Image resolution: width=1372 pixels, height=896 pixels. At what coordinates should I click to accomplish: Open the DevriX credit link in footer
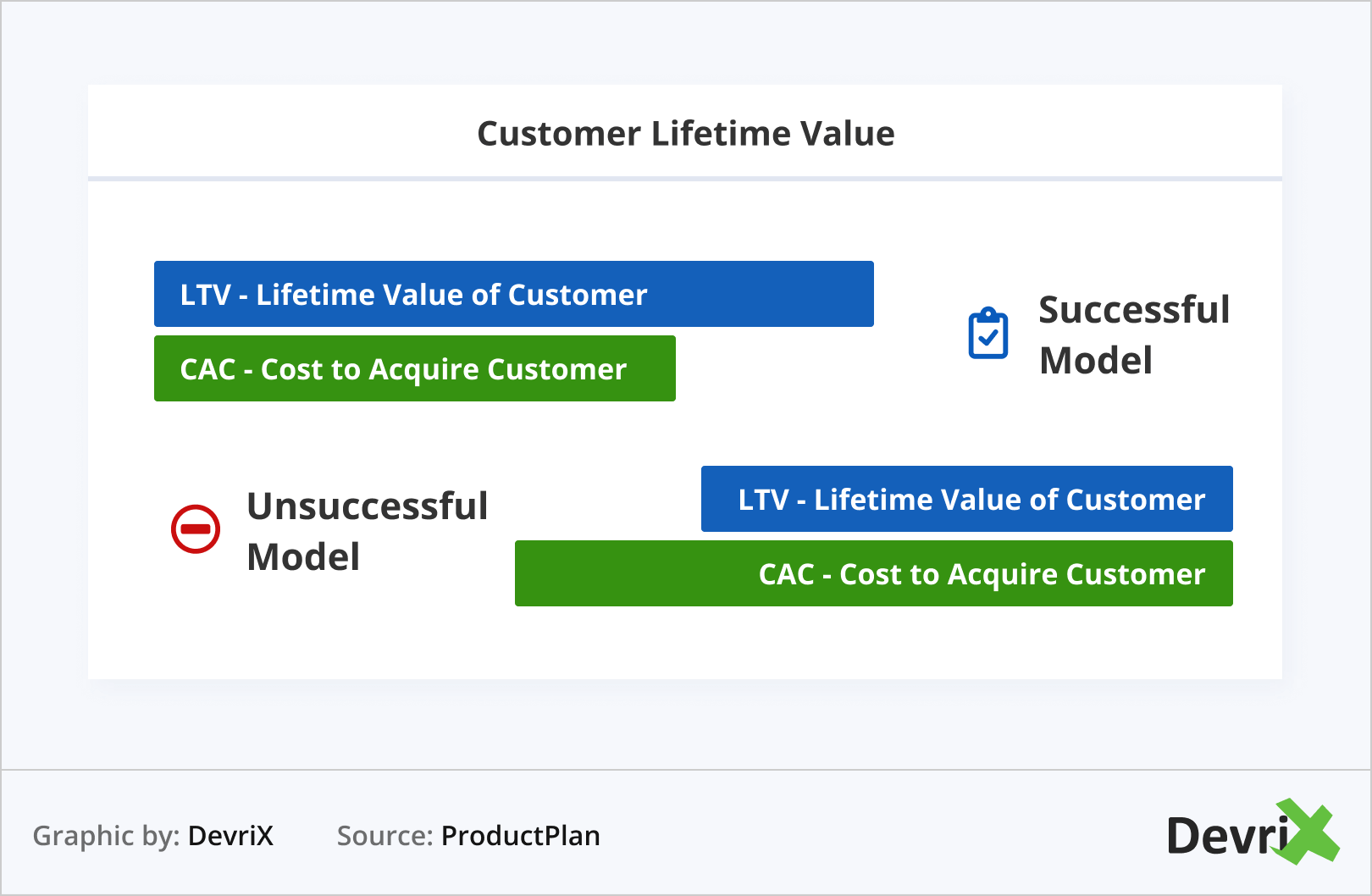[230, 836]
